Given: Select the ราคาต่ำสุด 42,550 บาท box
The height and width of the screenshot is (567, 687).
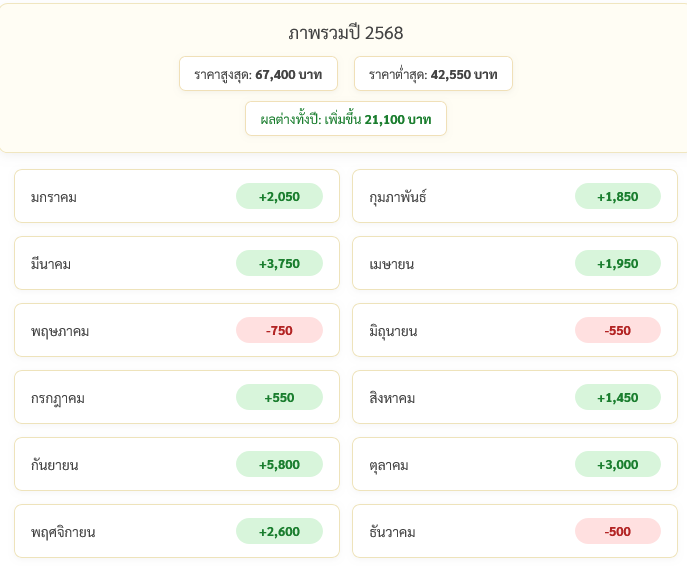Looking at the screenshot, I should [x=433, y=74].
